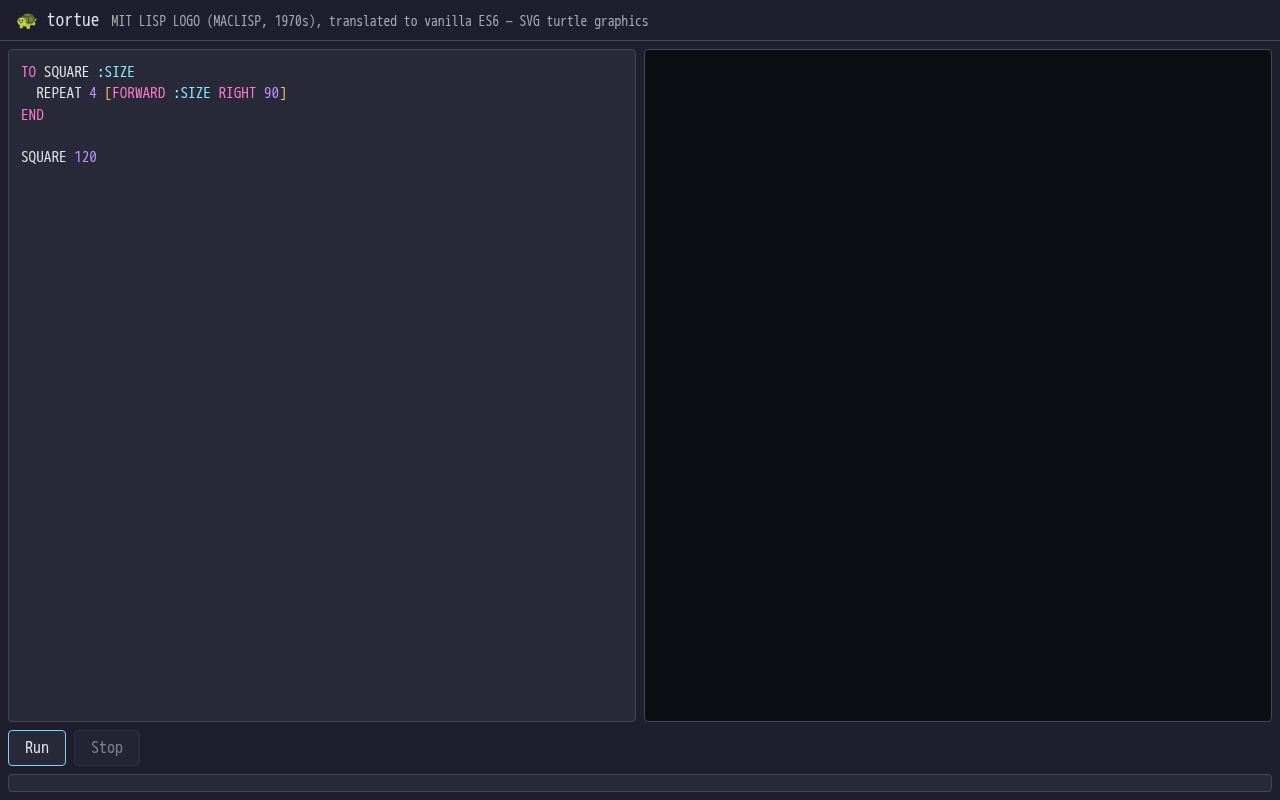Viewport: 1280px width, 800px height.
Task: Run the Logo program
Action: click(x=37, y=748)
